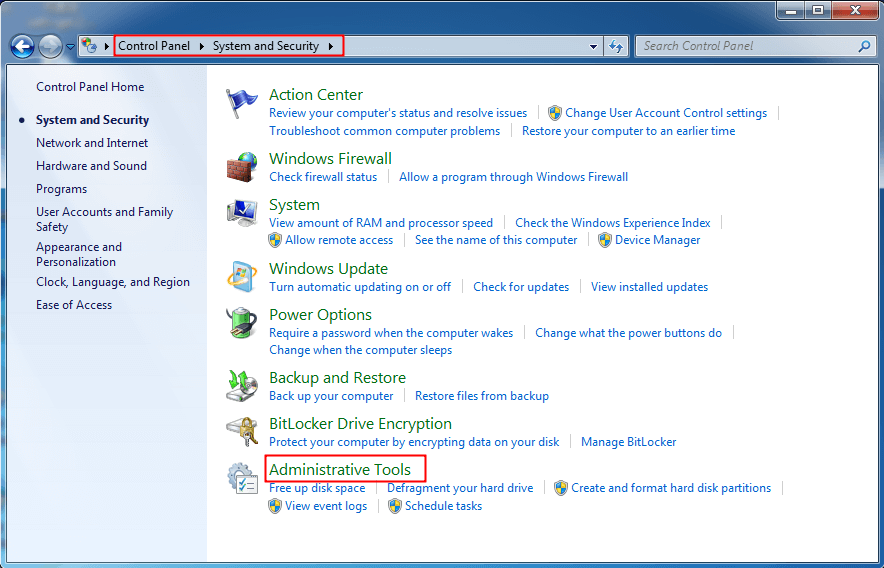Click the Windows Update icon
884x568 pixels.
tap(242, 276)
